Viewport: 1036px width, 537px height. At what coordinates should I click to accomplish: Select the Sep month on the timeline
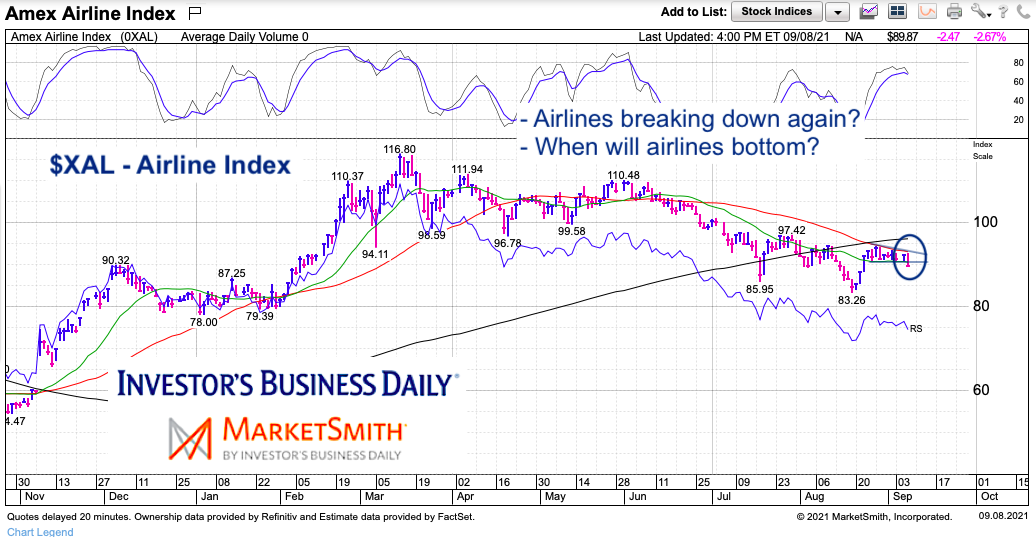coord(902,496)
